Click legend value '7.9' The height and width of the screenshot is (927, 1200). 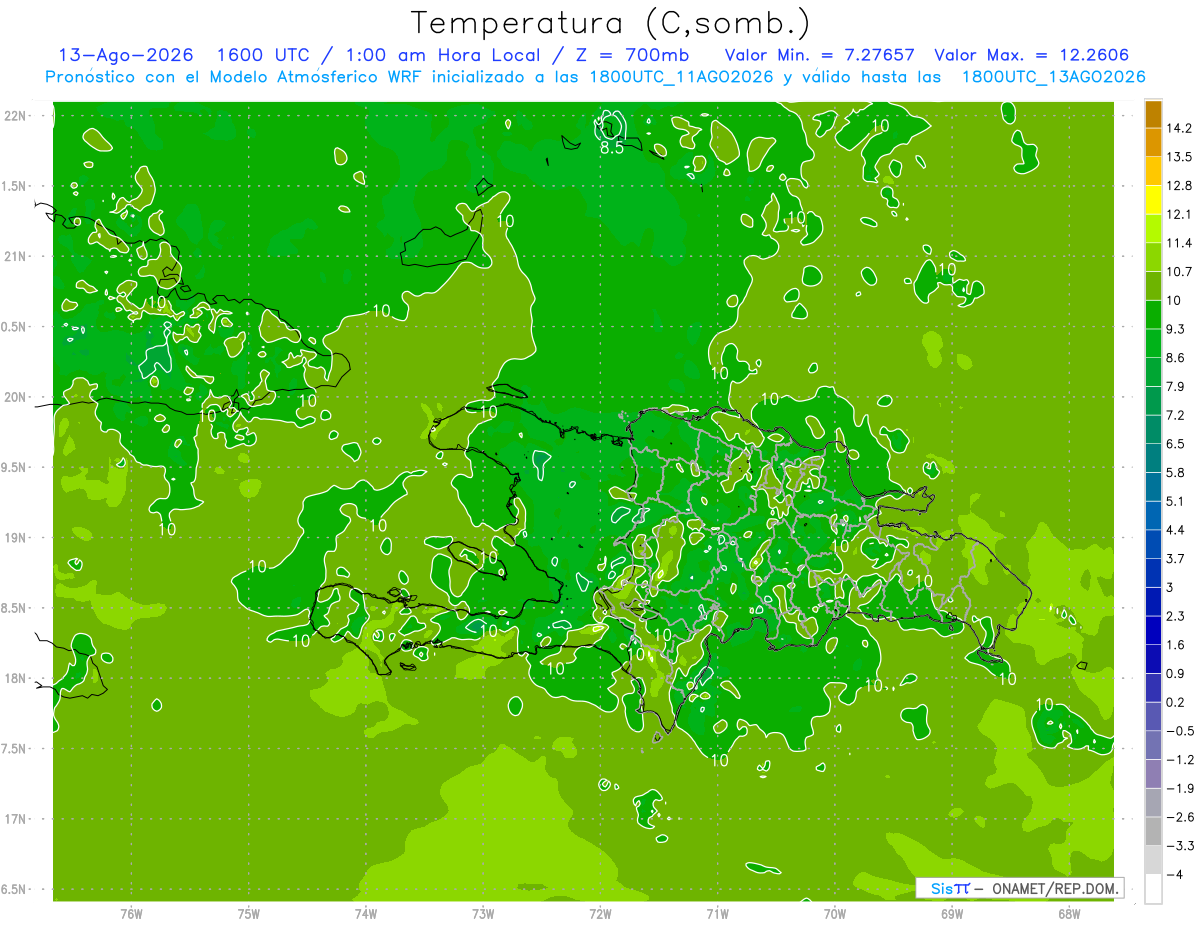[1177, 386]
